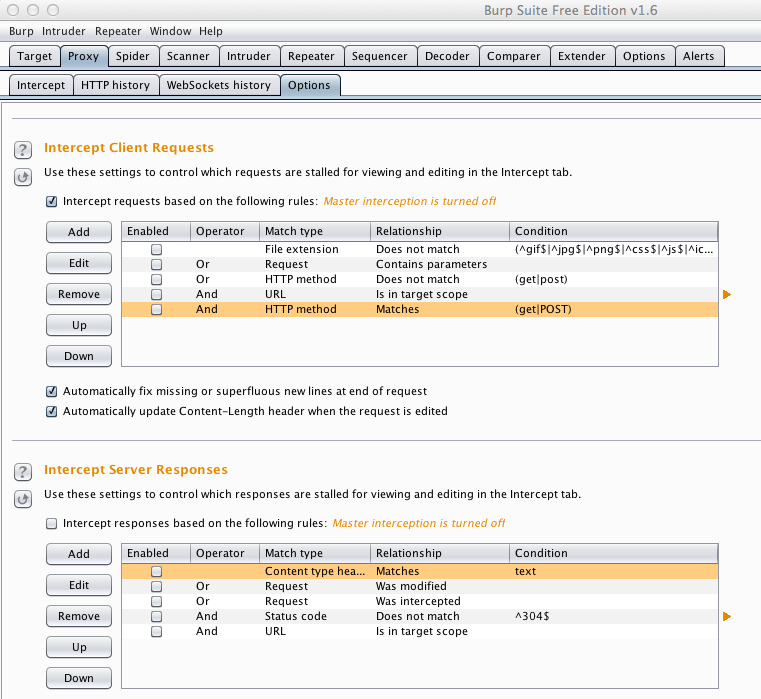Viewport: 761px width, 699px height.
Task: Enable the File extension rule checkbox
Action: (156, 249)
